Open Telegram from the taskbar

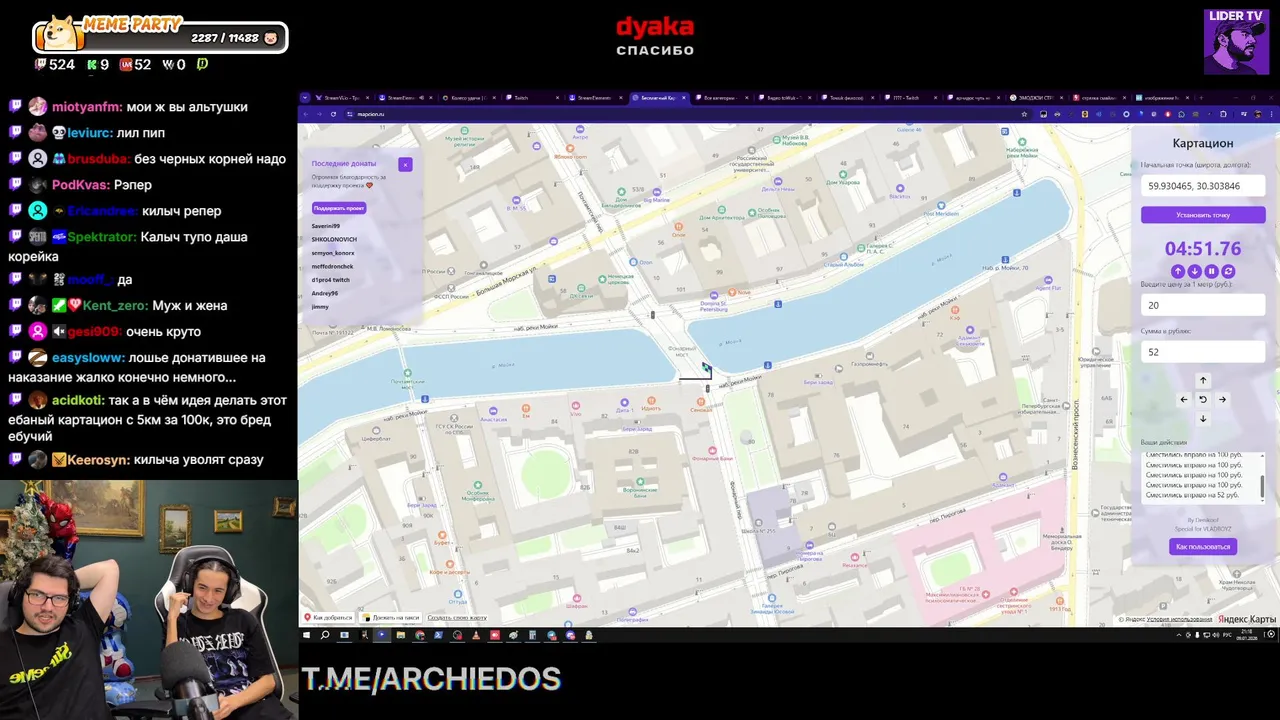(x=551, y=635)
